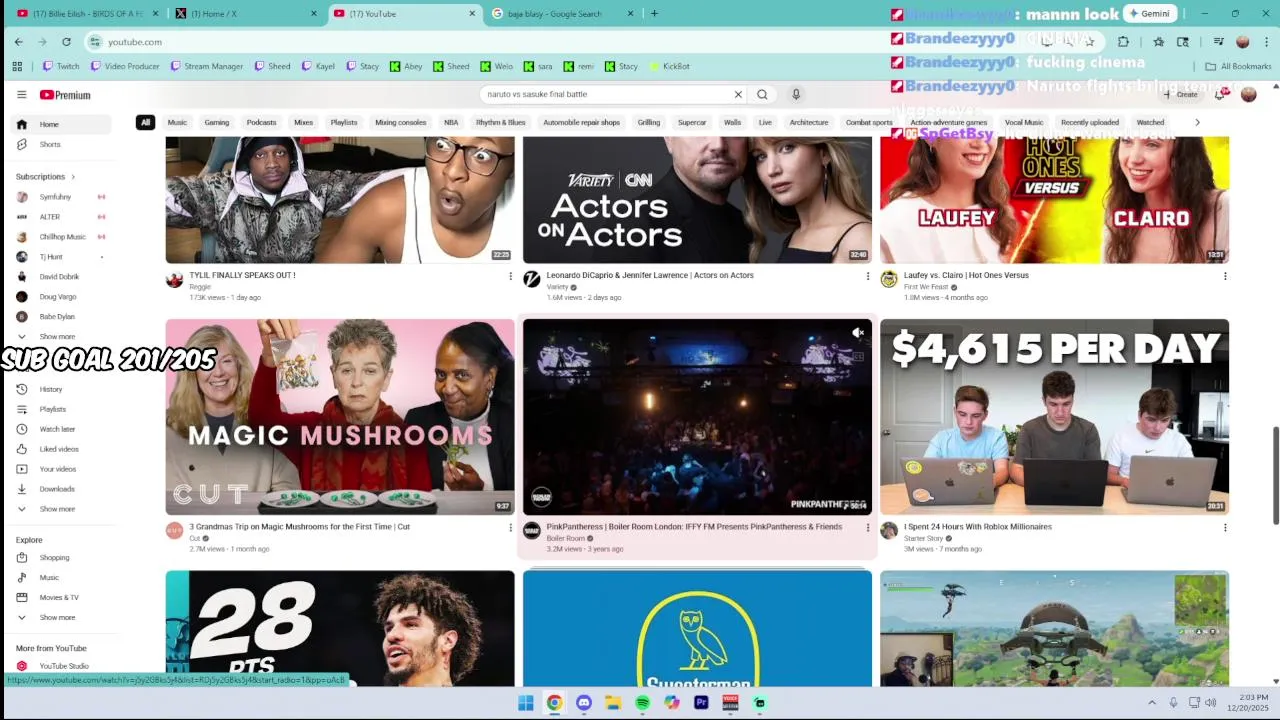Expand Show more under Explore section
The width and height of the screenshot is (1280, 720).
pos(57,617)
